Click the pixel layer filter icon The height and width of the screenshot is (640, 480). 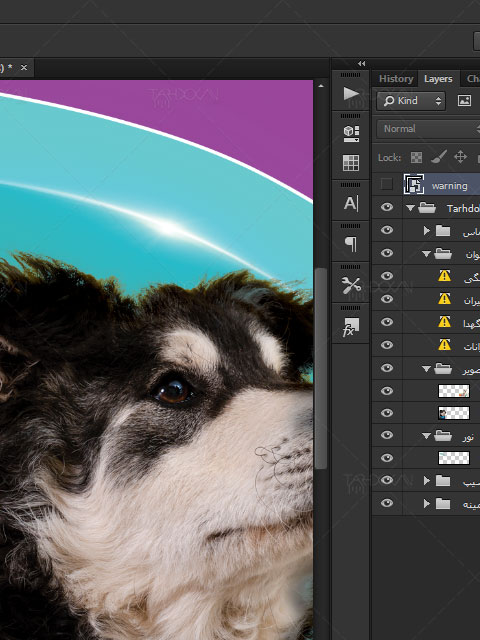point(464,101)
